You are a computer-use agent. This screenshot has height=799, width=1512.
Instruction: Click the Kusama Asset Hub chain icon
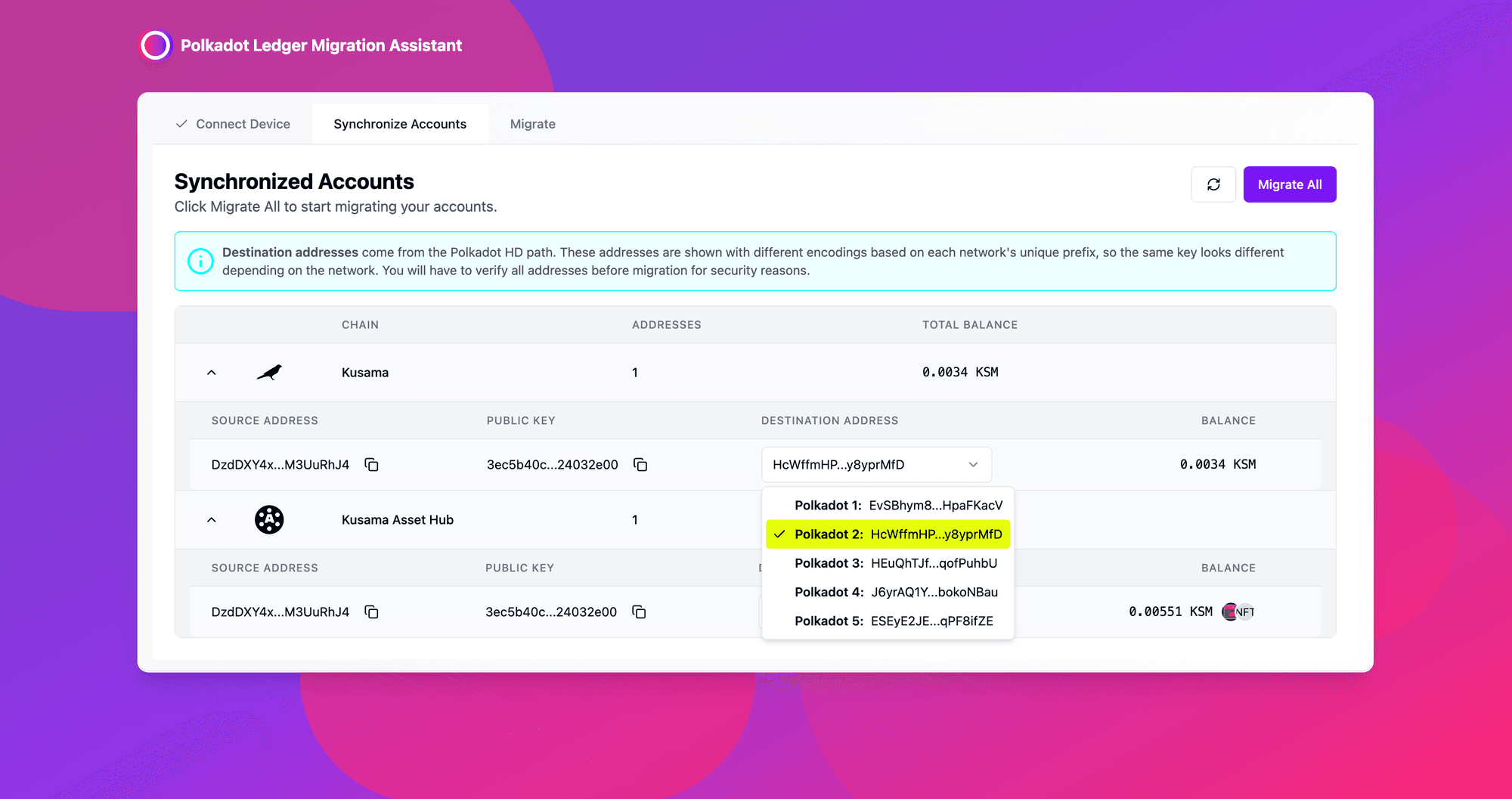click(269, 519)
